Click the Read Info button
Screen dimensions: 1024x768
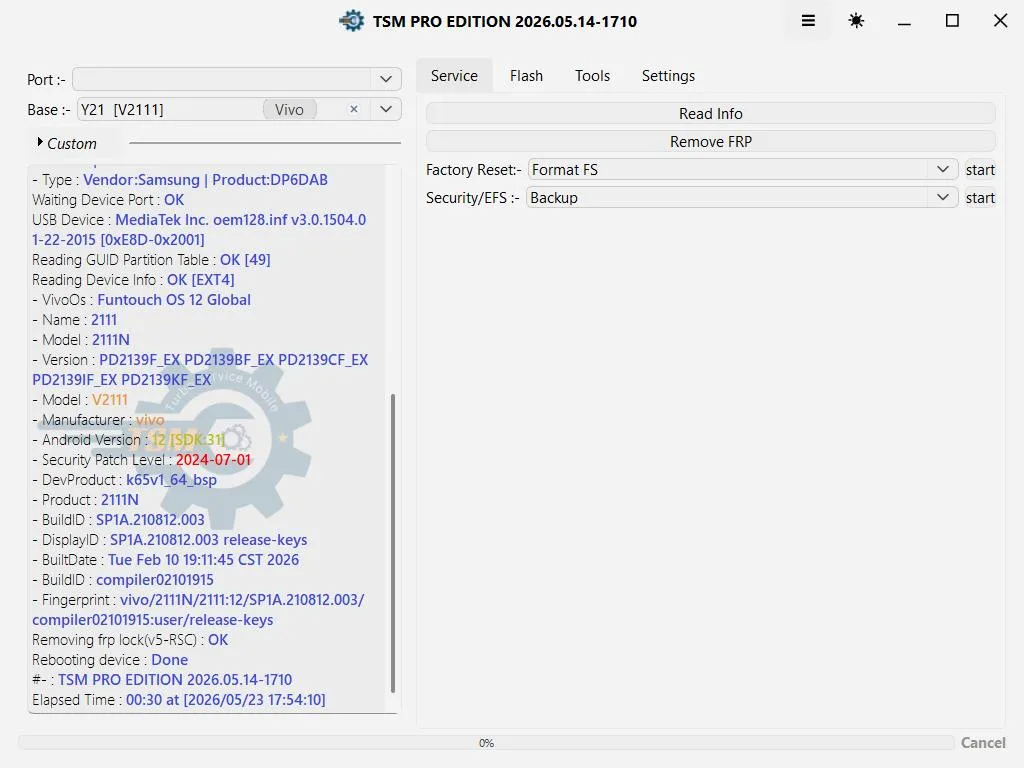[x=711, y=114]
